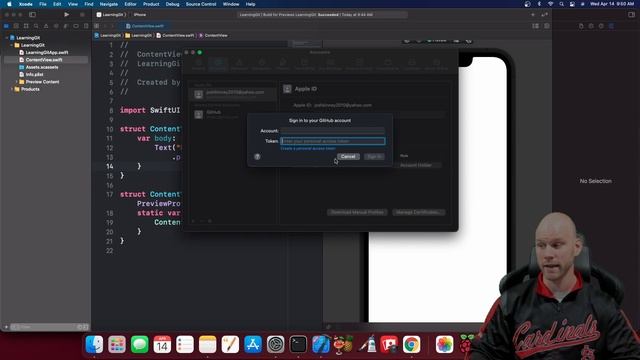Open the Source Control menu
The height and width of the screenshot is (360, 640).
(x=201, y=4)
